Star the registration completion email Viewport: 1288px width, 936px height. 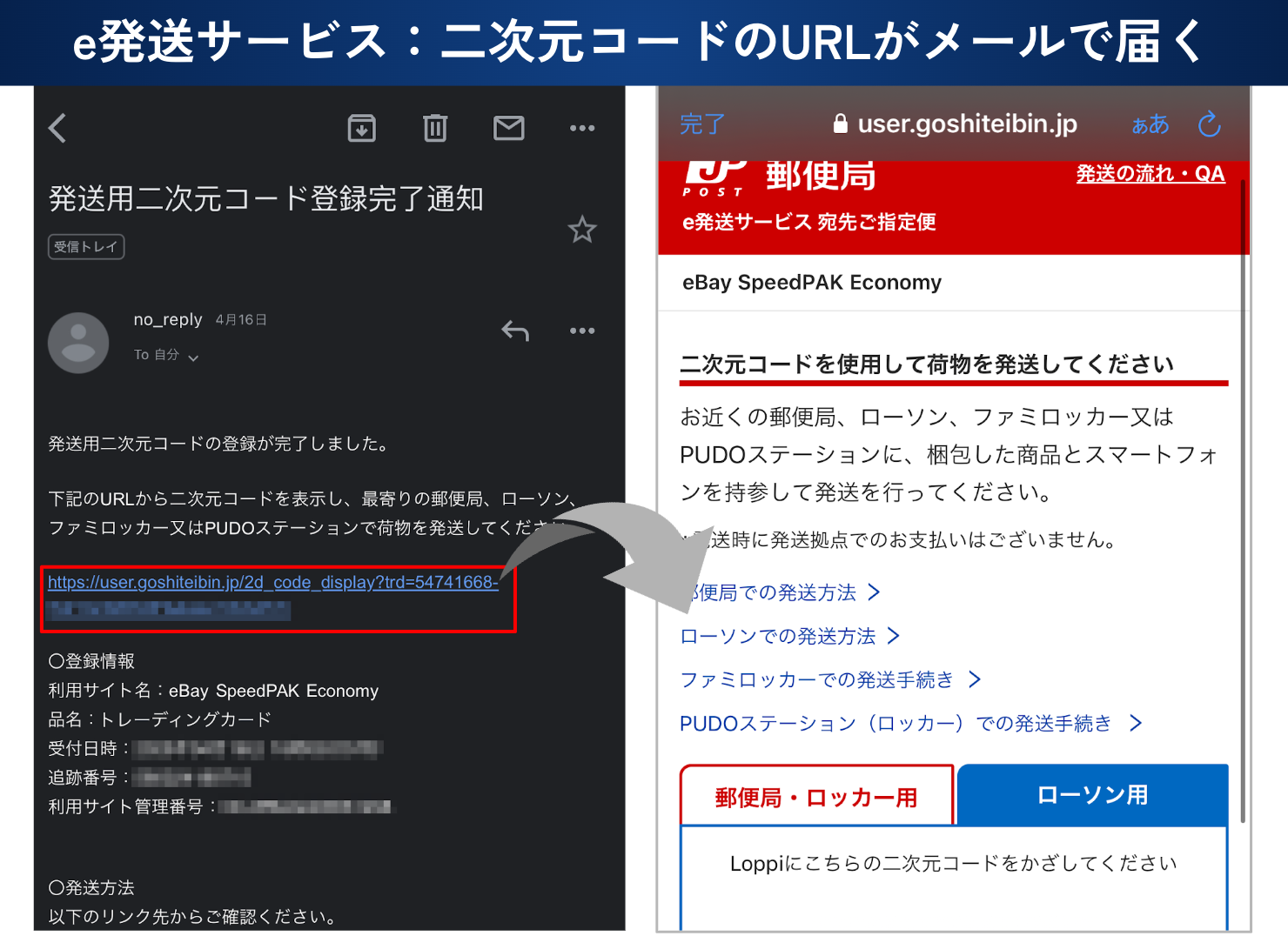tap(581, 230)
